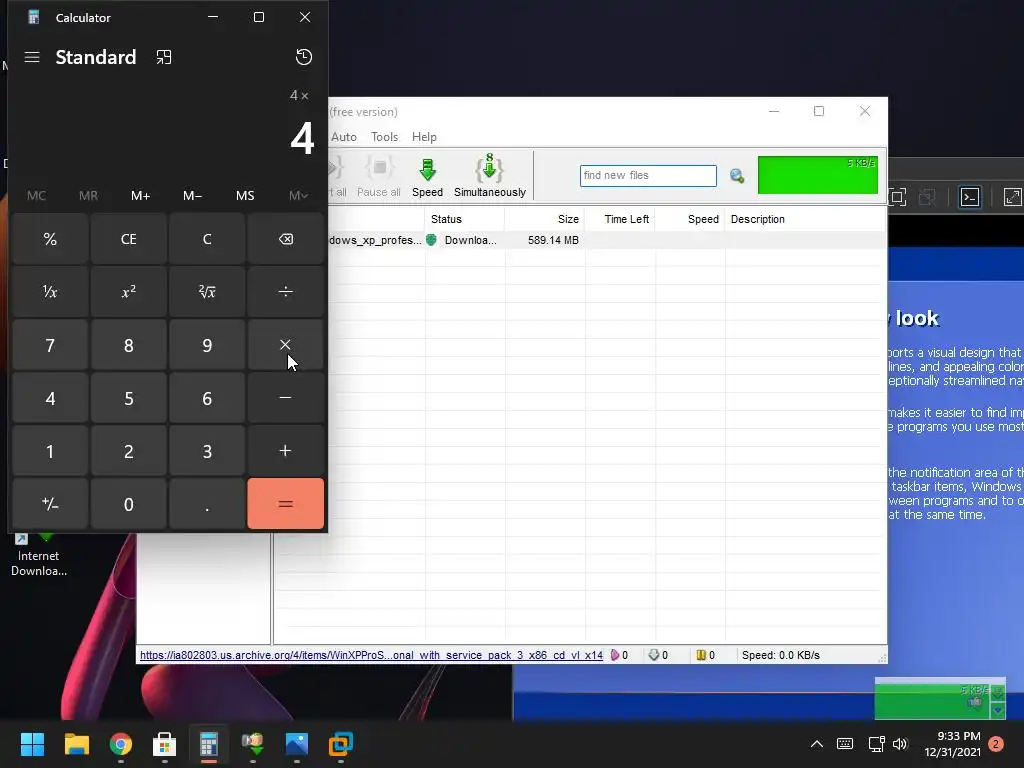Click the notification badge showing 2
1024x768 pixels.
click(x=996, y=744)
